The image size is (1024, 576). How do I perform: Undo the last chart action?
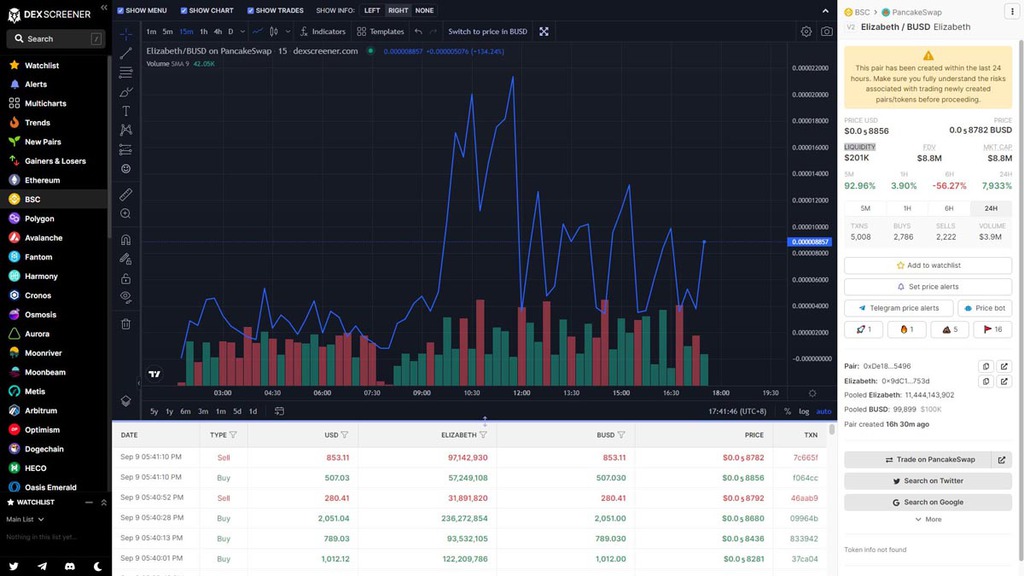[x=419, y=31]
